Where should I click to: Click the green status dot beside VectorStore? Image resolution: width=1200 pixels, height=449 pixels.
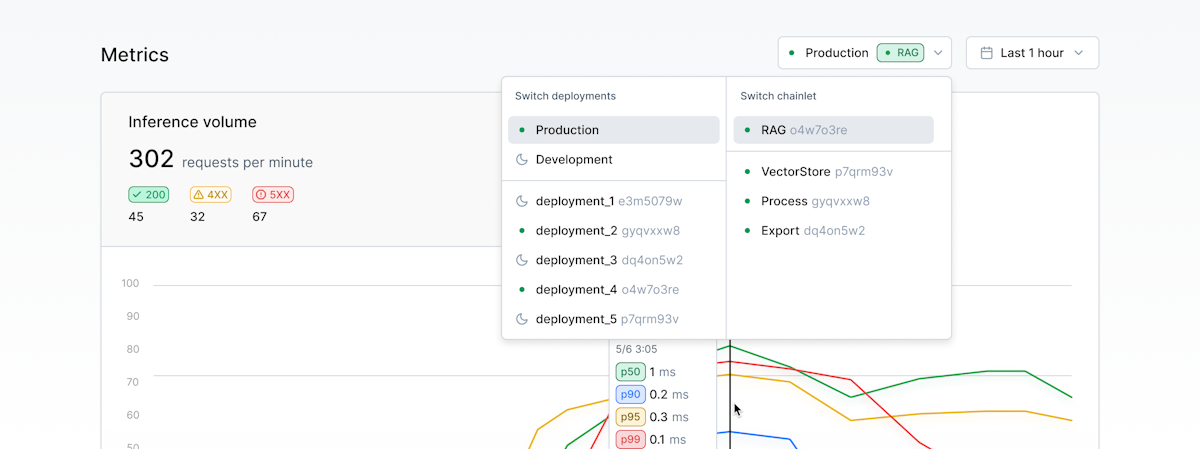747,172
